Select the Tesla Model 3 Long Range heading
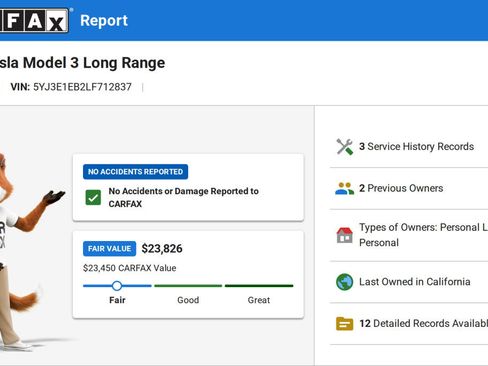 (x=82, y=63)
